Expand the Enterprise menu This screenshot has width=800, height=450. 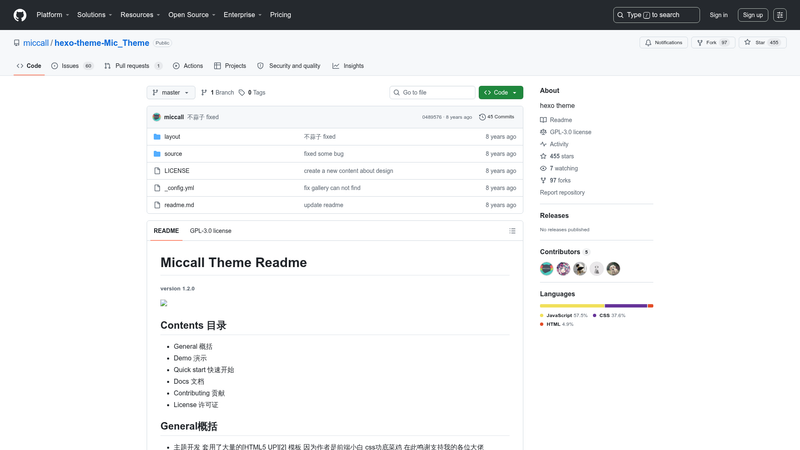coord(242,15)
